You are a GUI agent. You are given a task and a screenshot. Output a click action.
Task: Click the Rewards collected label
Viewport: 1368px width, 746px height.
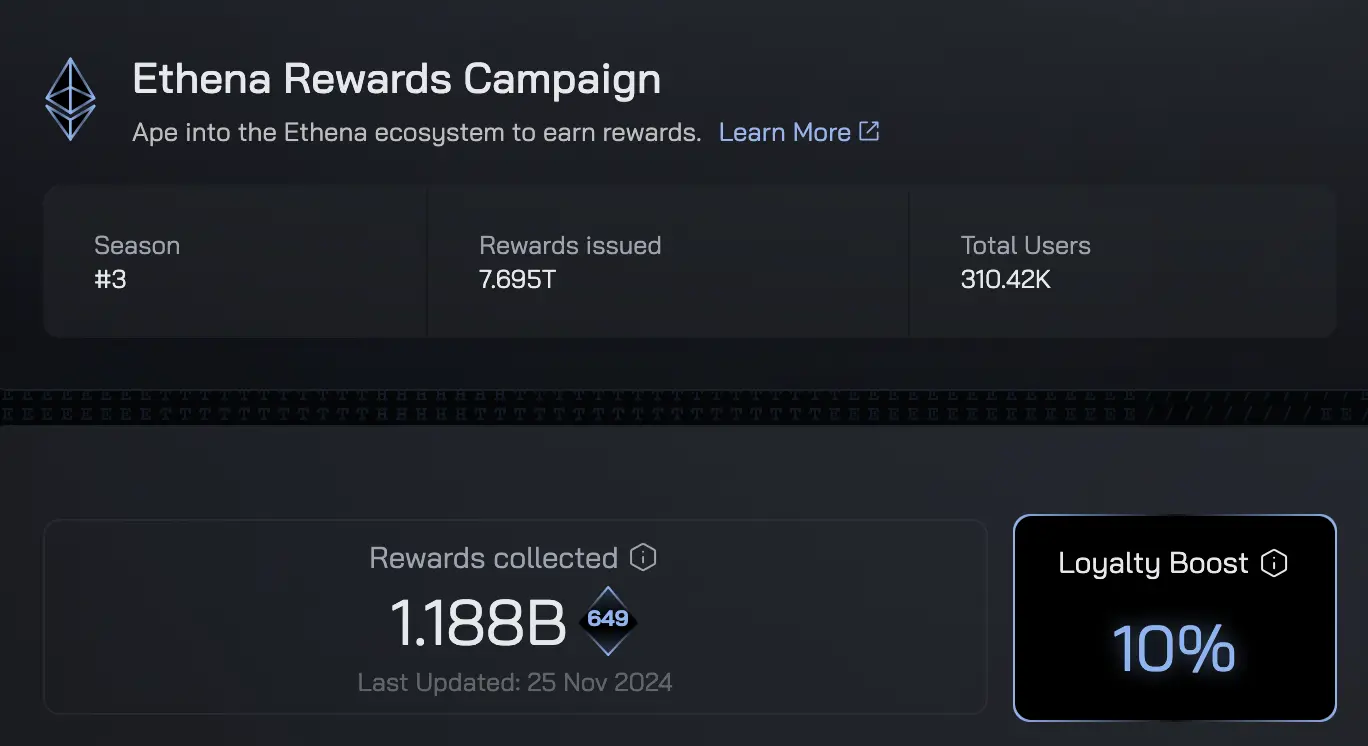click(494, 558)
